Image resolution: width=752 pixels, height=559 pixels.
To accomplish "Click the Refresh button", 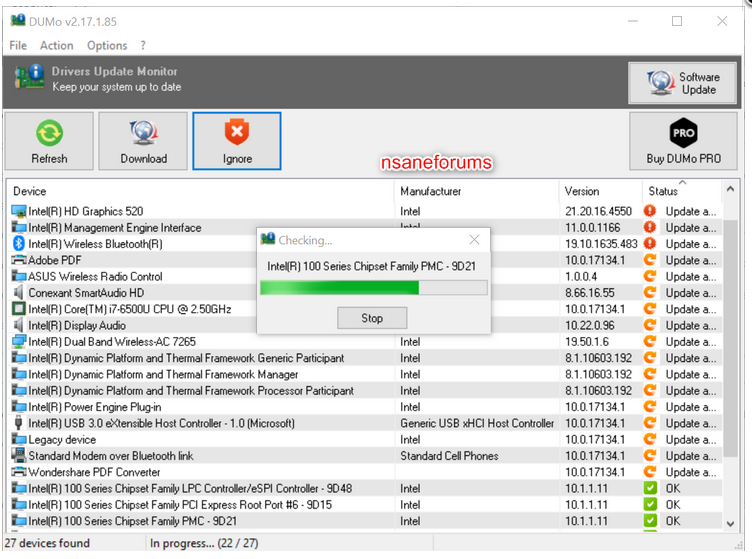I will point(49,141).
